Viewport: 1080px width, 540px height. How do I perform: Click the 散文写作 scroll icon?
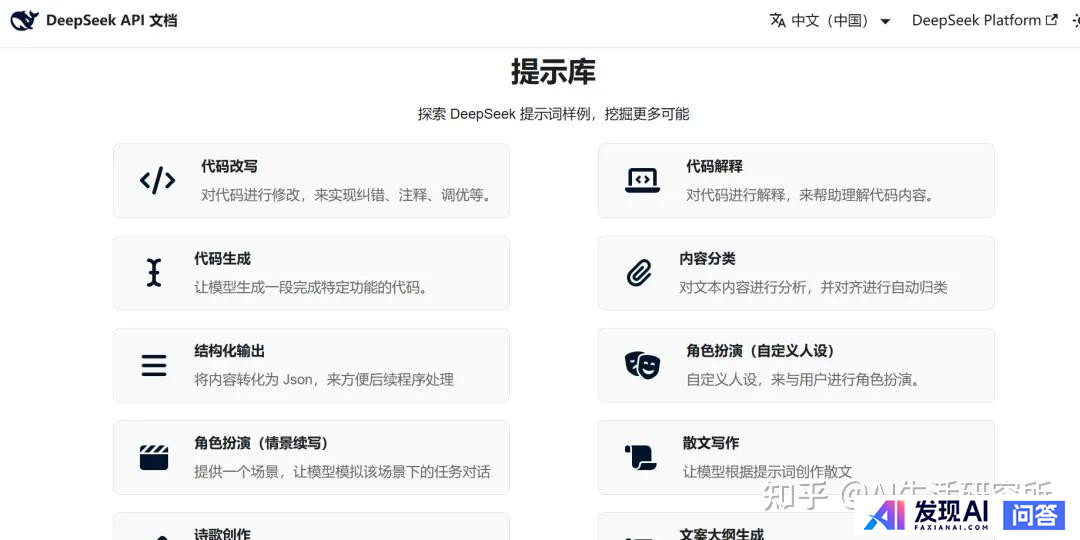641,457
